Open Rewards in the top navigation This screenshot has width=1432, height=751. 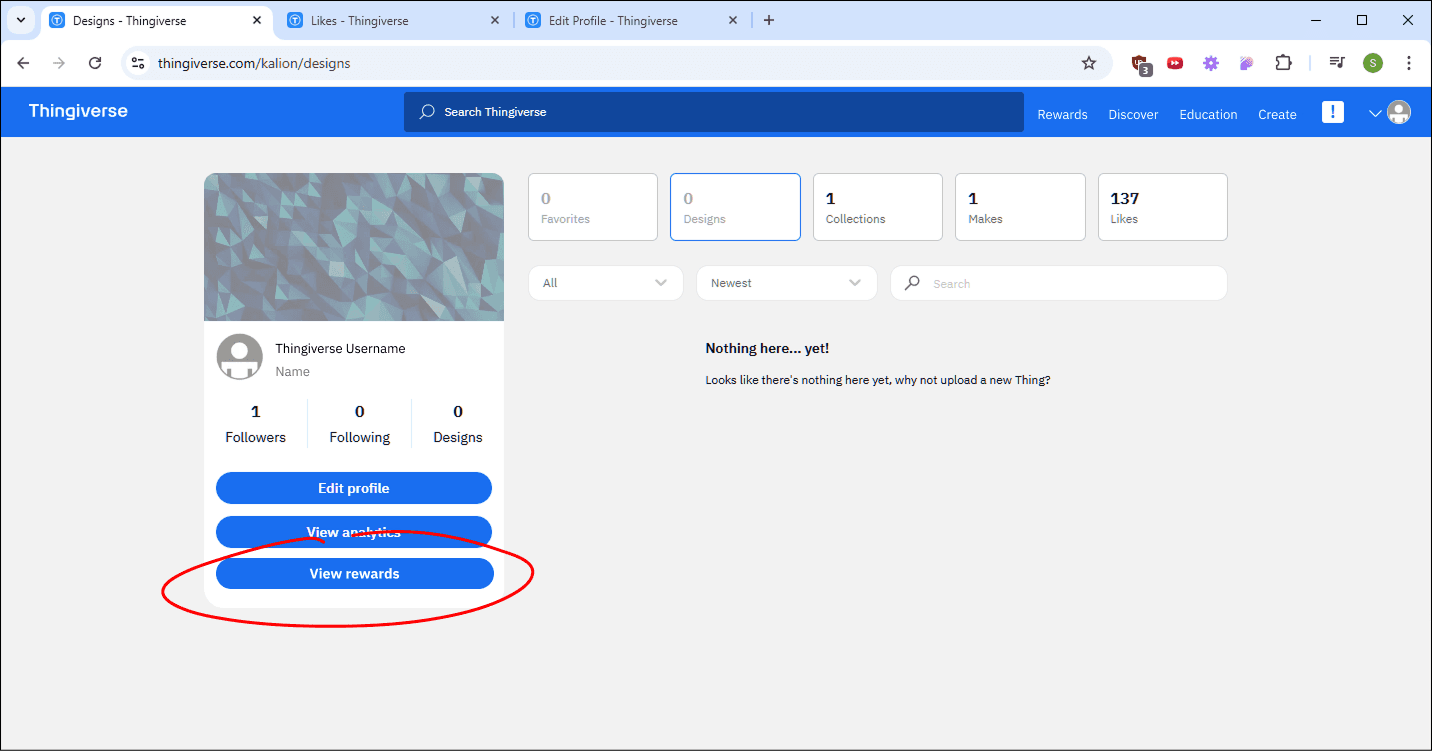point(1062,114)
